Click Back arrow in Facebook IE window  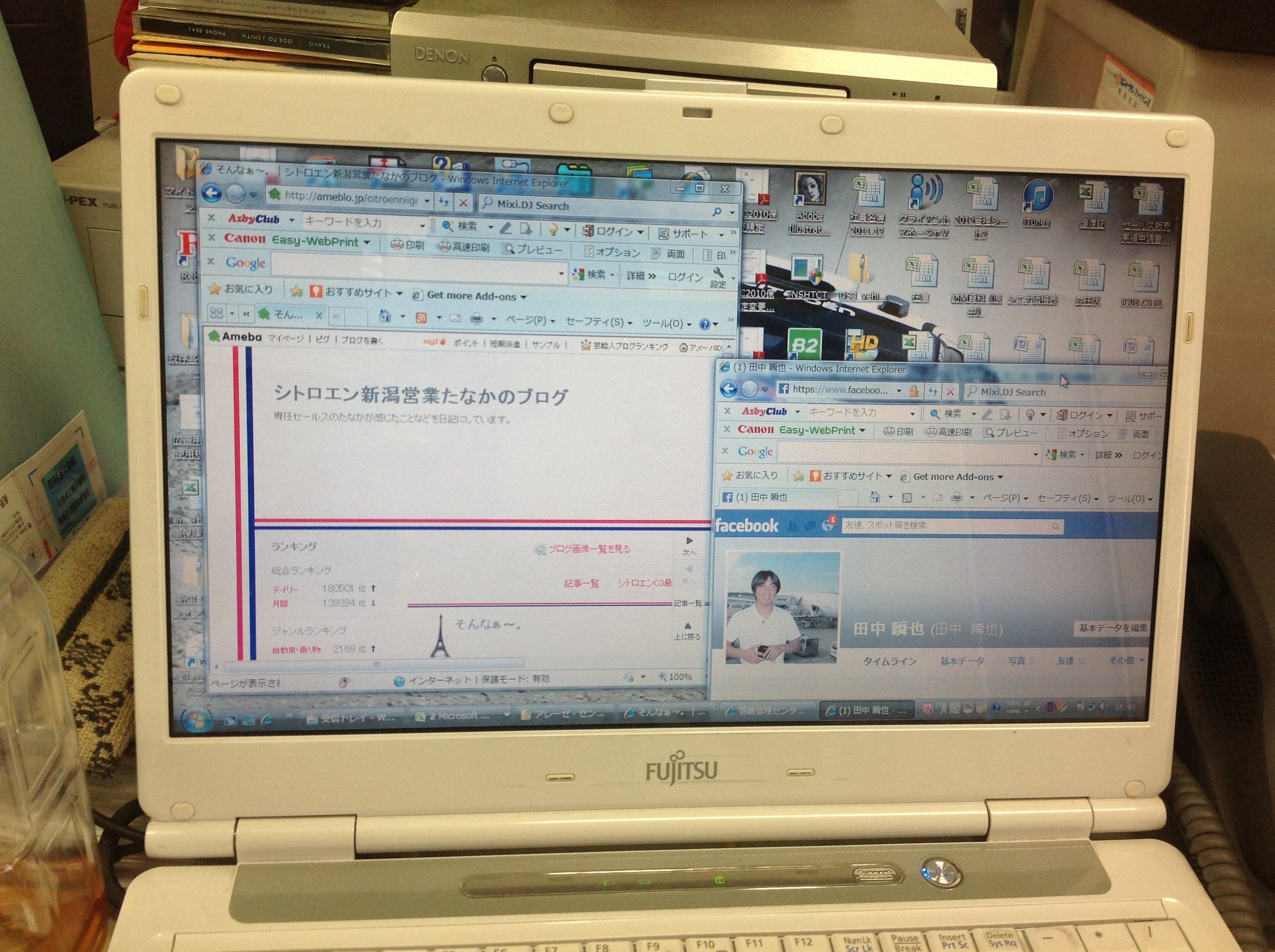coord(729,389)
